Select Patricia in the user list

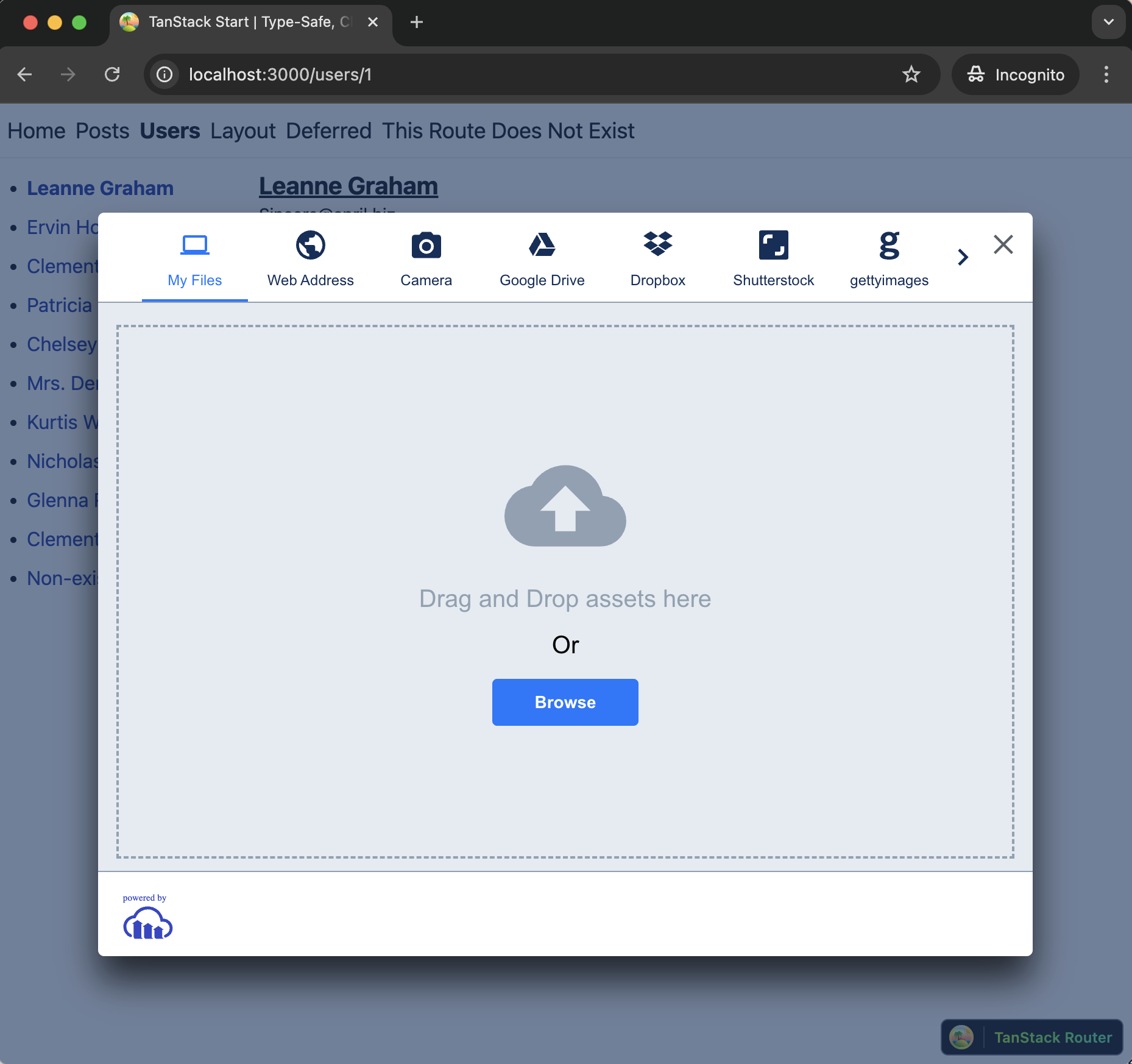point(60,305)
